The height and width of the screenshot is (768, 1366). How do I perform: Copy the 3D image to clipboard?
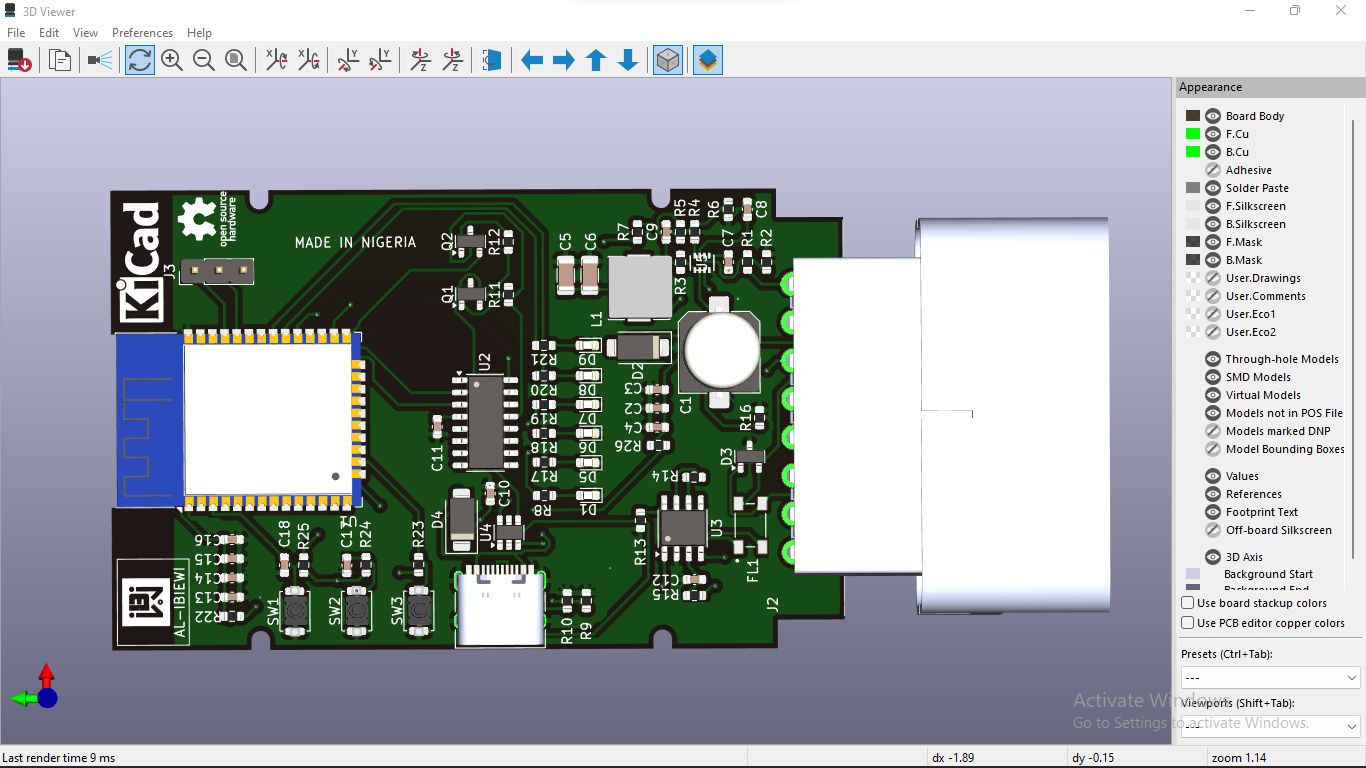pyautogui.click(x=59, y=60)
